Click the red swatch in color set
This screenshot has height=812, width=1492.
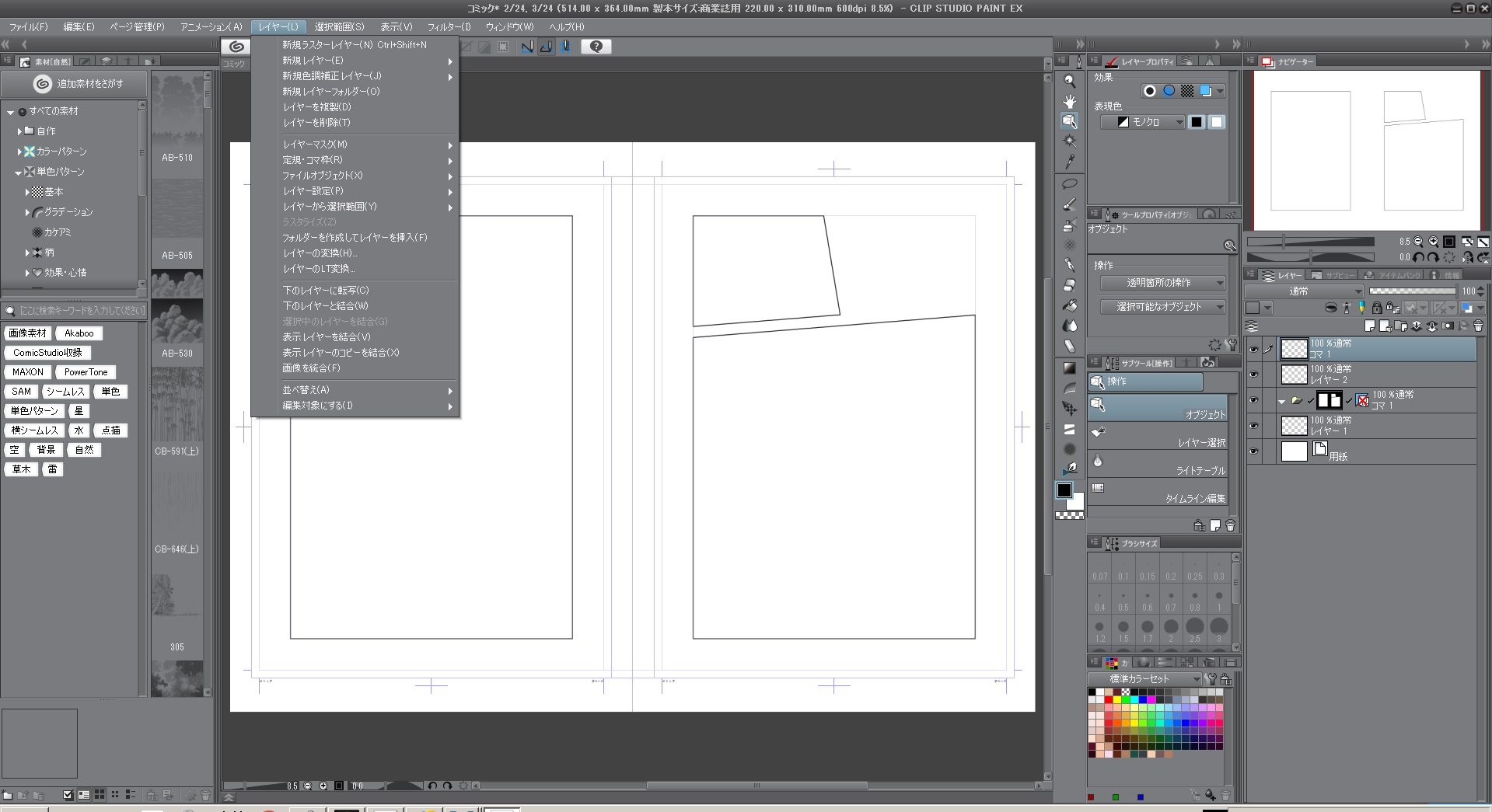pos(1108,700)
